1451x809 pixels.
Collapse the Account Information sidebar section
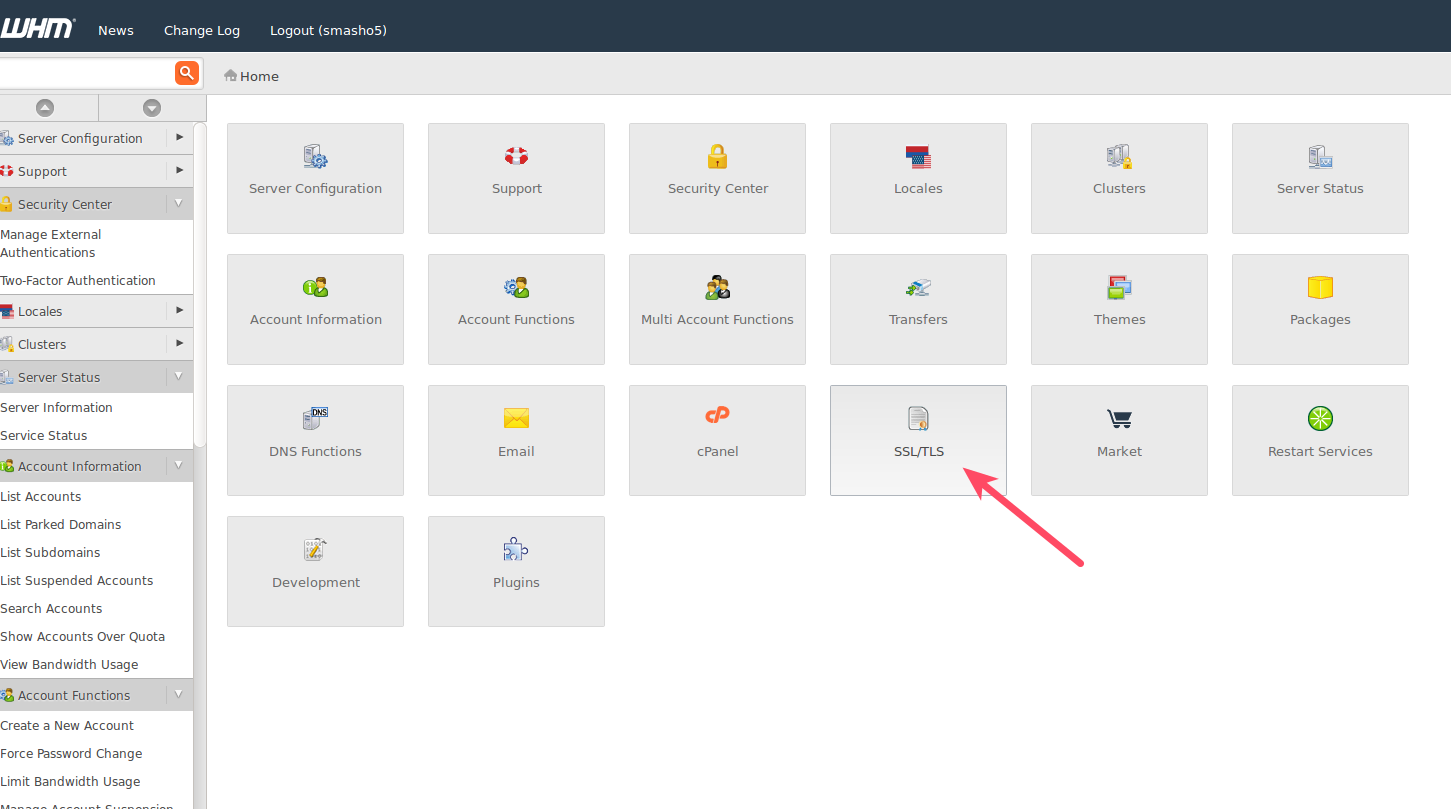tap(179, 466)
